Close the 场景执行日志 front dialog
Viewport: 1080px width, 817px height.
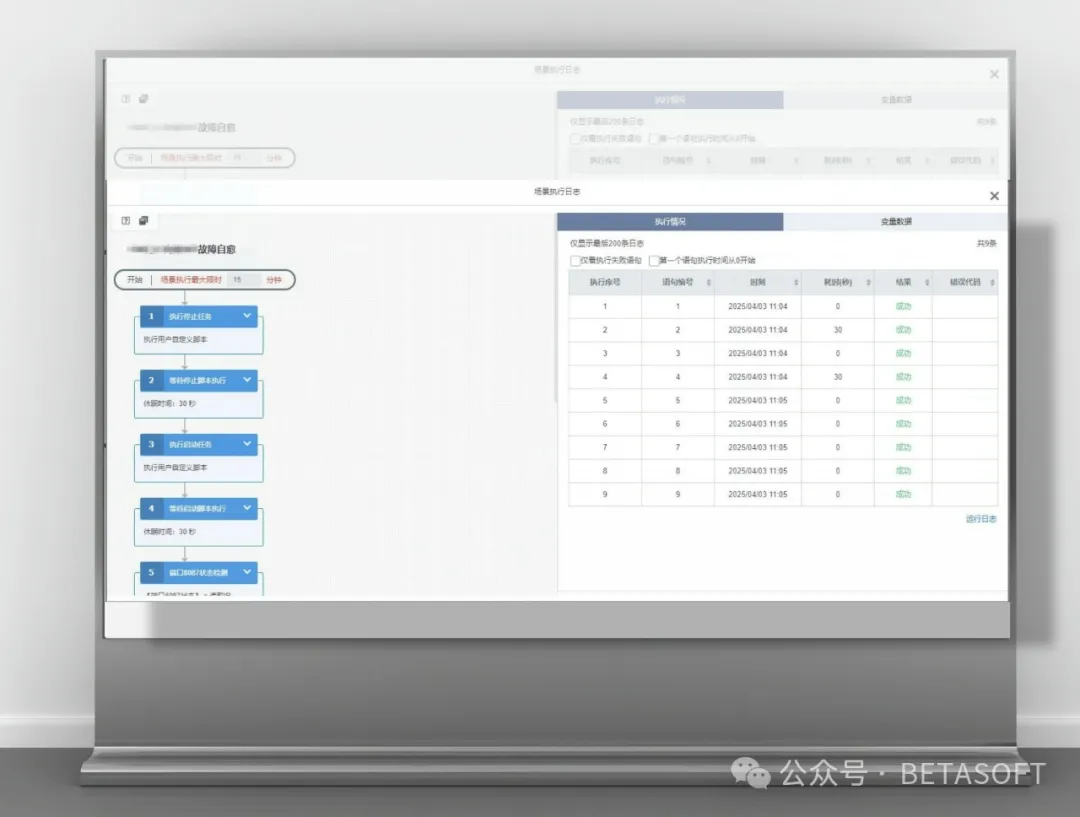coord(994,196)
